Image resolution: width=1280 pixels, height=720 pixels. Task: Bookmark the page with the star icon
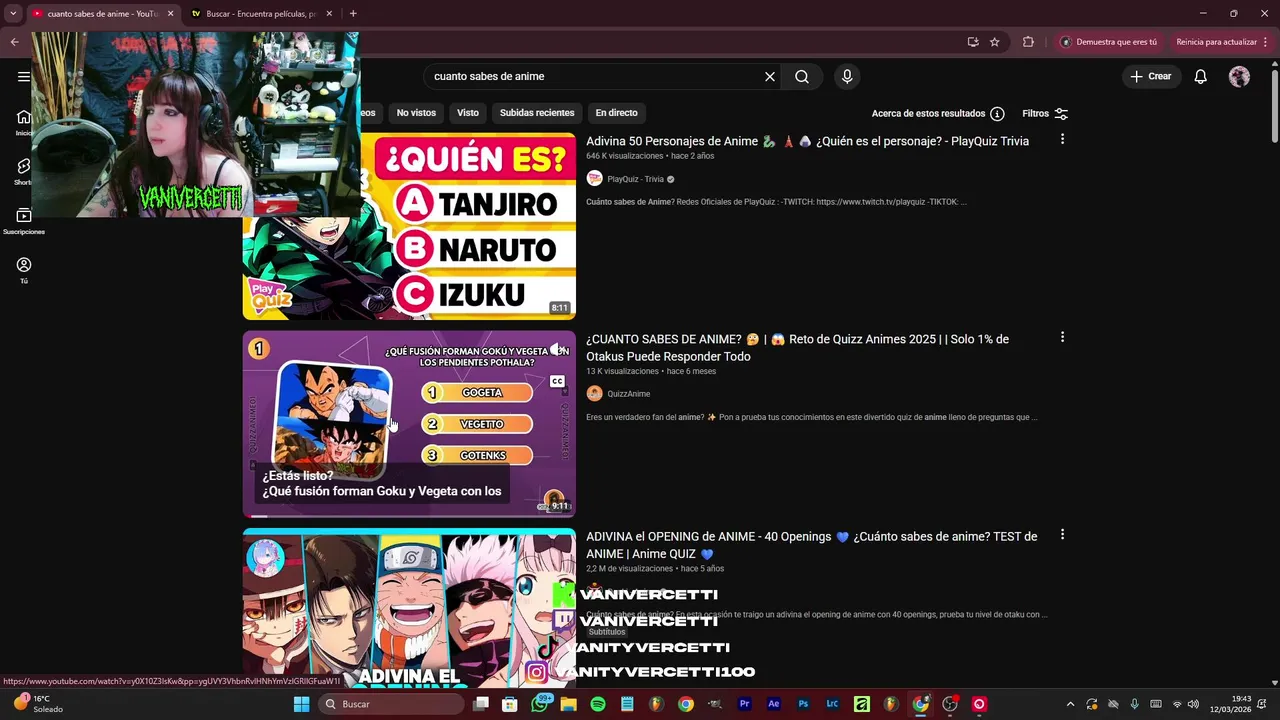pyautogui.click(x=994, y=42)
